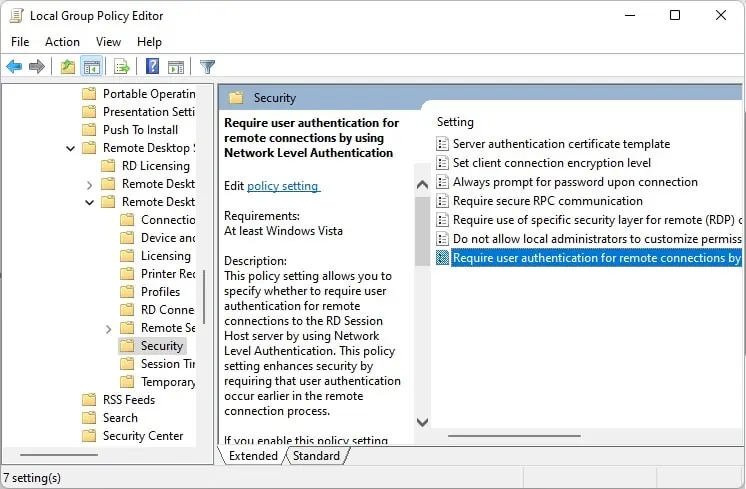This screenshot has height=489, width=746.
Task: Select Server authentication certificate template setting
Action: tap(561, 144)
